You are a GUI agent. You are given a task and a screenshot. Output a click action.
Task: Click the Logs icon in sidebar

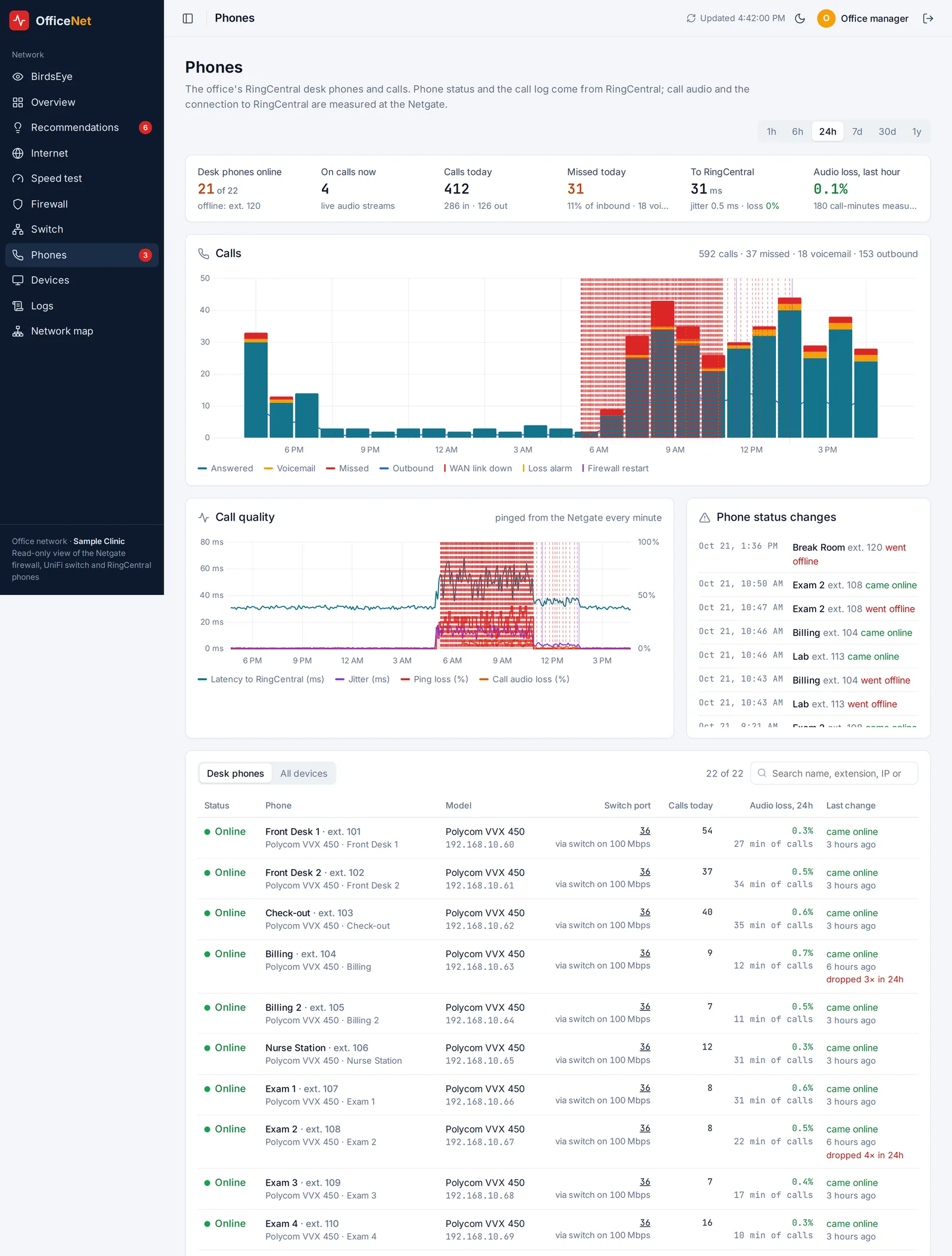point(18,306)
